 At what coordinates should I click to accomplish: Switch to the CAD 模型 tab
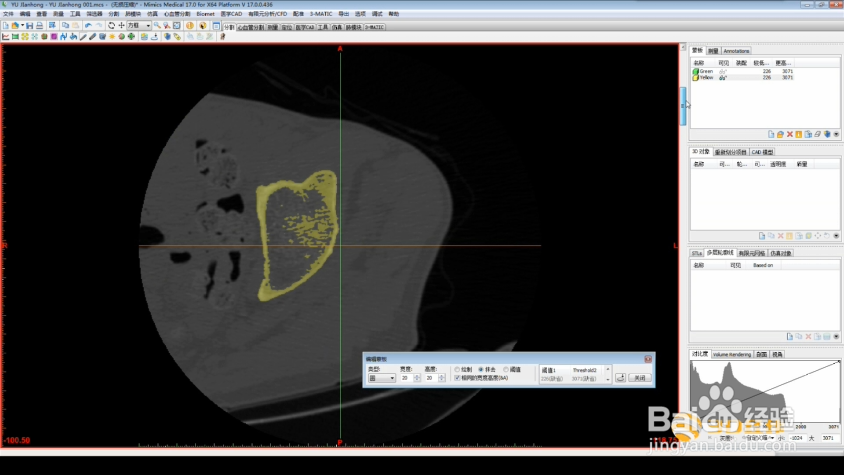(x=762, y=152)
